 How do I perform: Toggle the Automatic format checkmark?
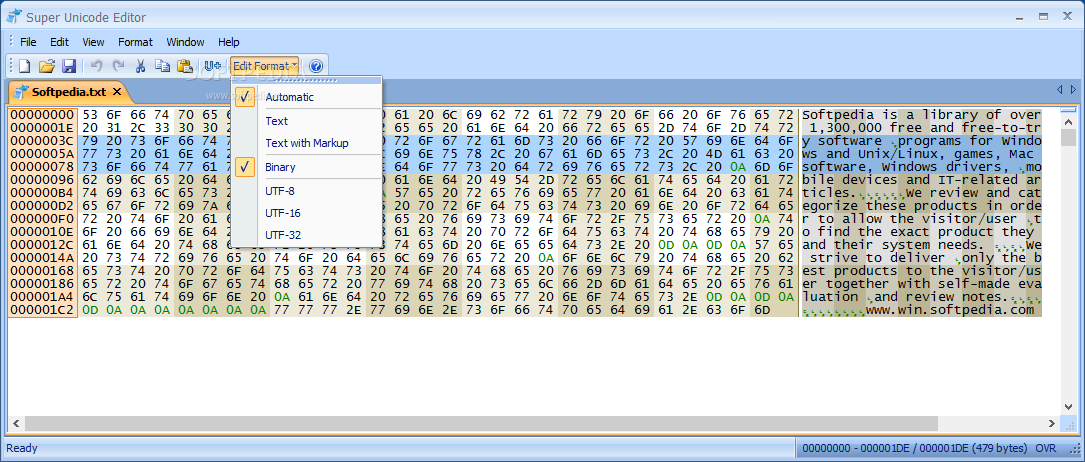coord(245,97)
